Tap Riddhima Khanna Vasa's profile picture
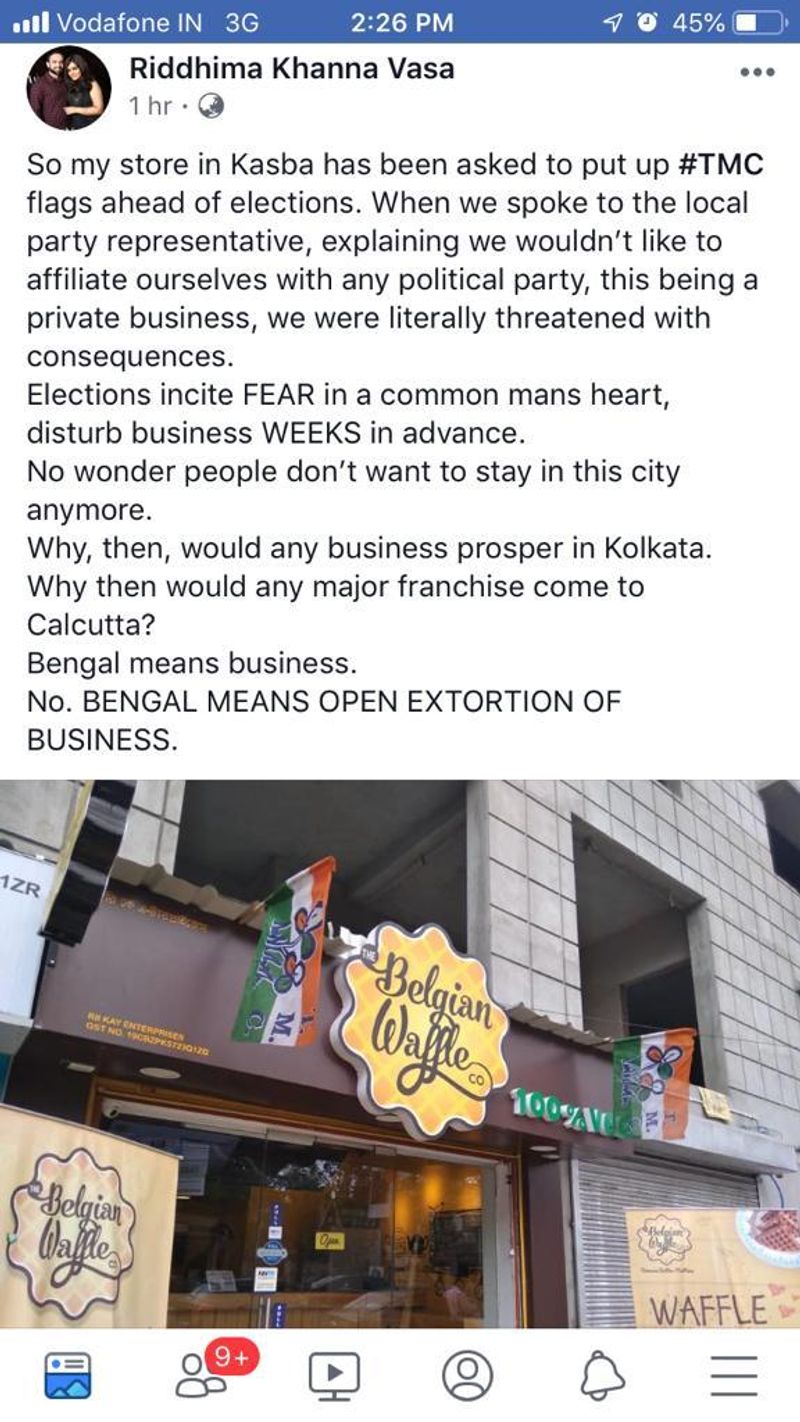 (69, 87)
